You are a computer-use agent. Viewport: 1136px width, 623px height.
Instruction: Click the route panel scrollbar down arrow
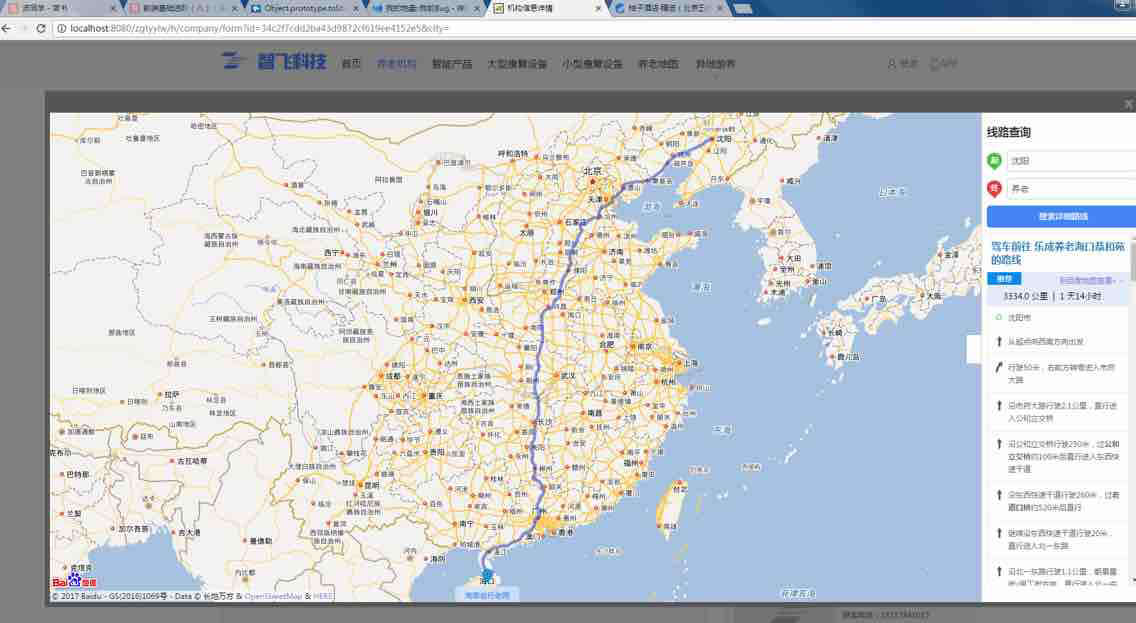pyautogui.click(x=1132, y=579)
